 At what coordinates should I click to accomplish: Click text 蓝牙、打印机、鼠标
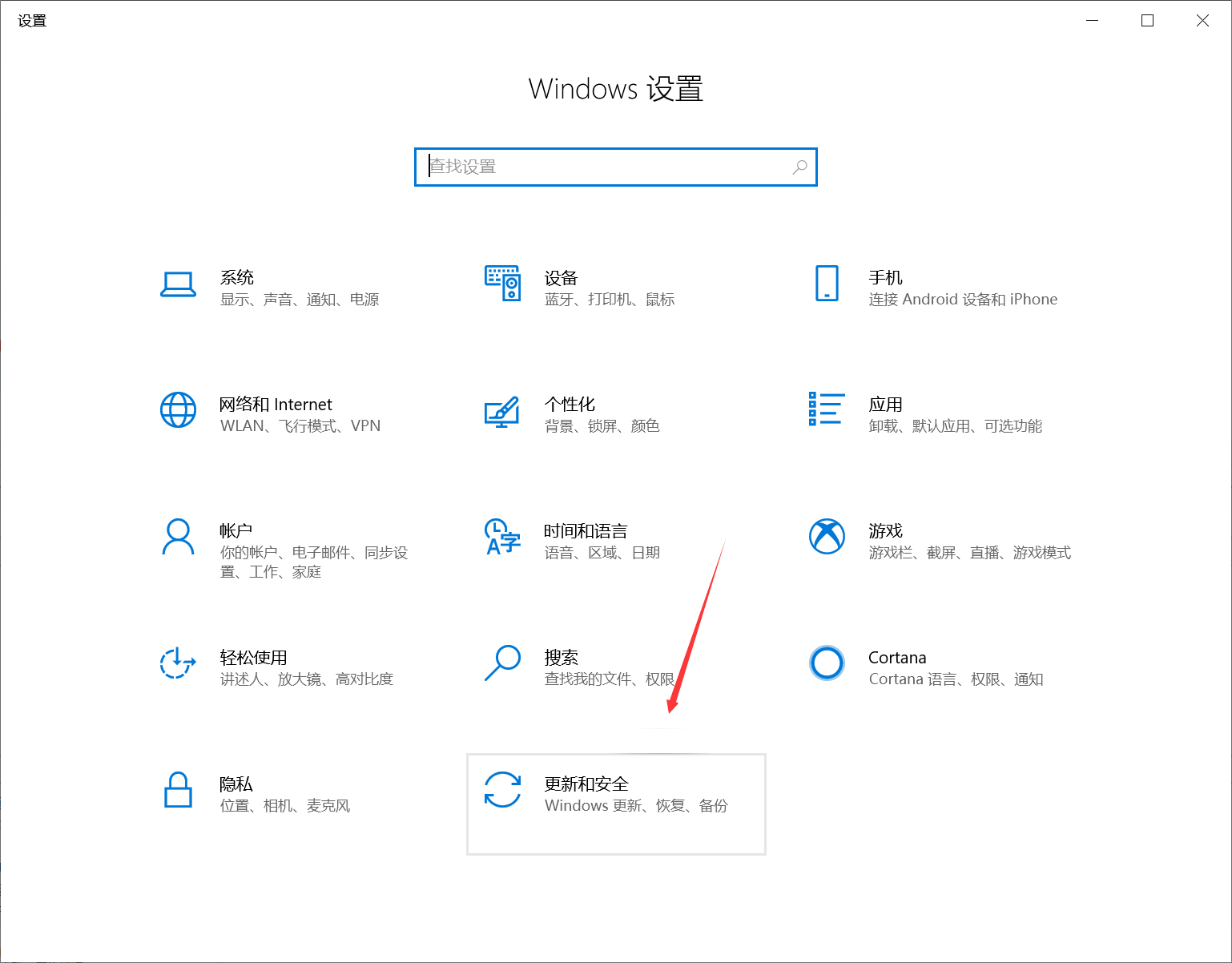click(610, 300)
